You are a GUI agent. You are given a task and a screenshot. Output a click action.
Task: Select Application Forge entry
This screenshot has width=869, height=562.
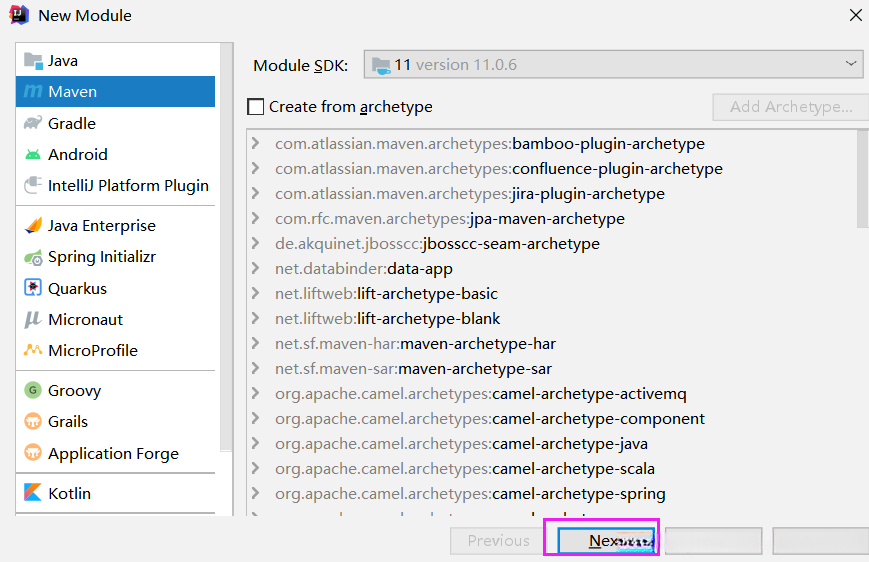click(115, 453)
